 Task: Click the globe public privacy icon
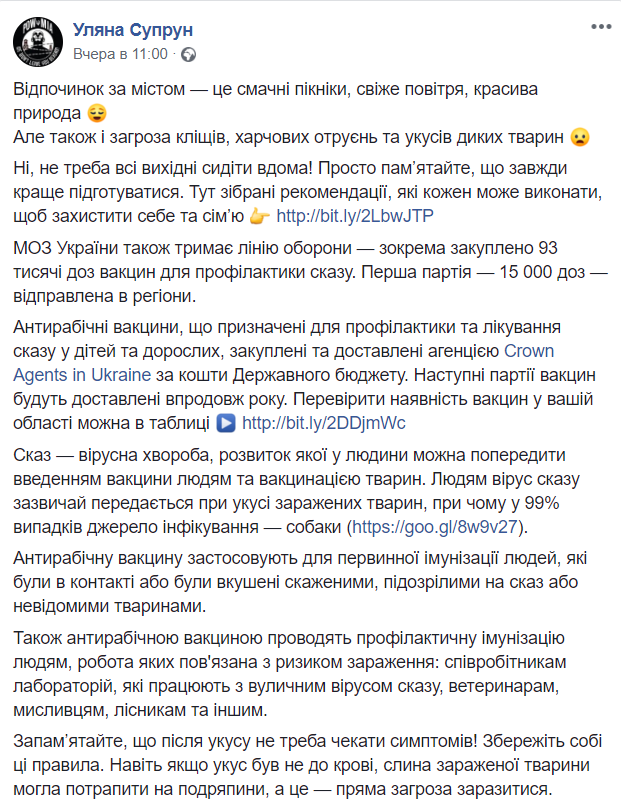click(188, 53)
